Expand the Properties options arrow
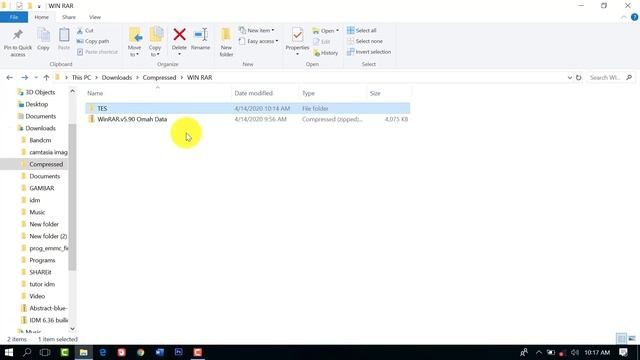Viewport: 640px width, 360px height. (x=297, y=54)
